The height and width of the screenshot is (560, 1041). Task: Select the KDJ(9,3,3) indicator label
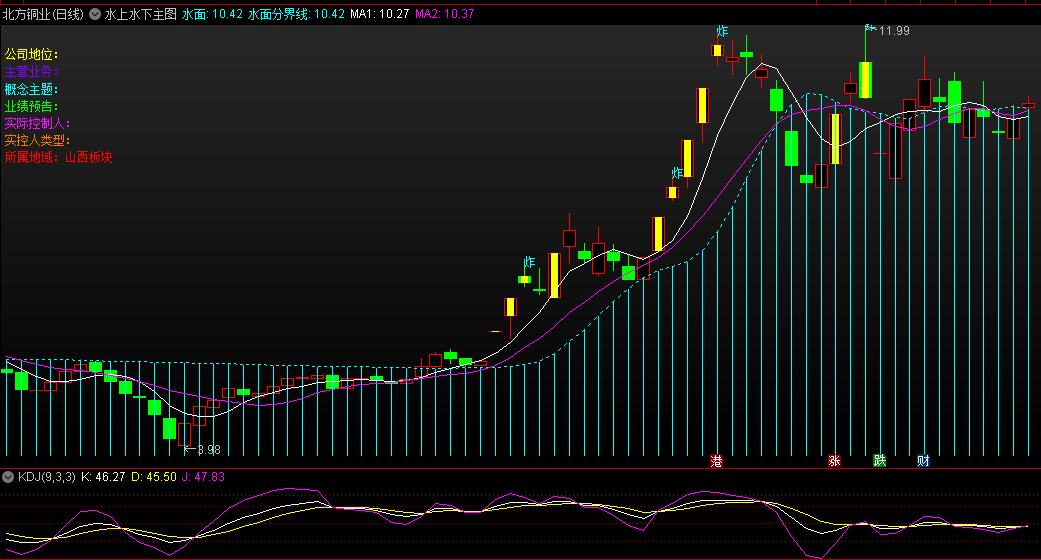pos(46,477)
